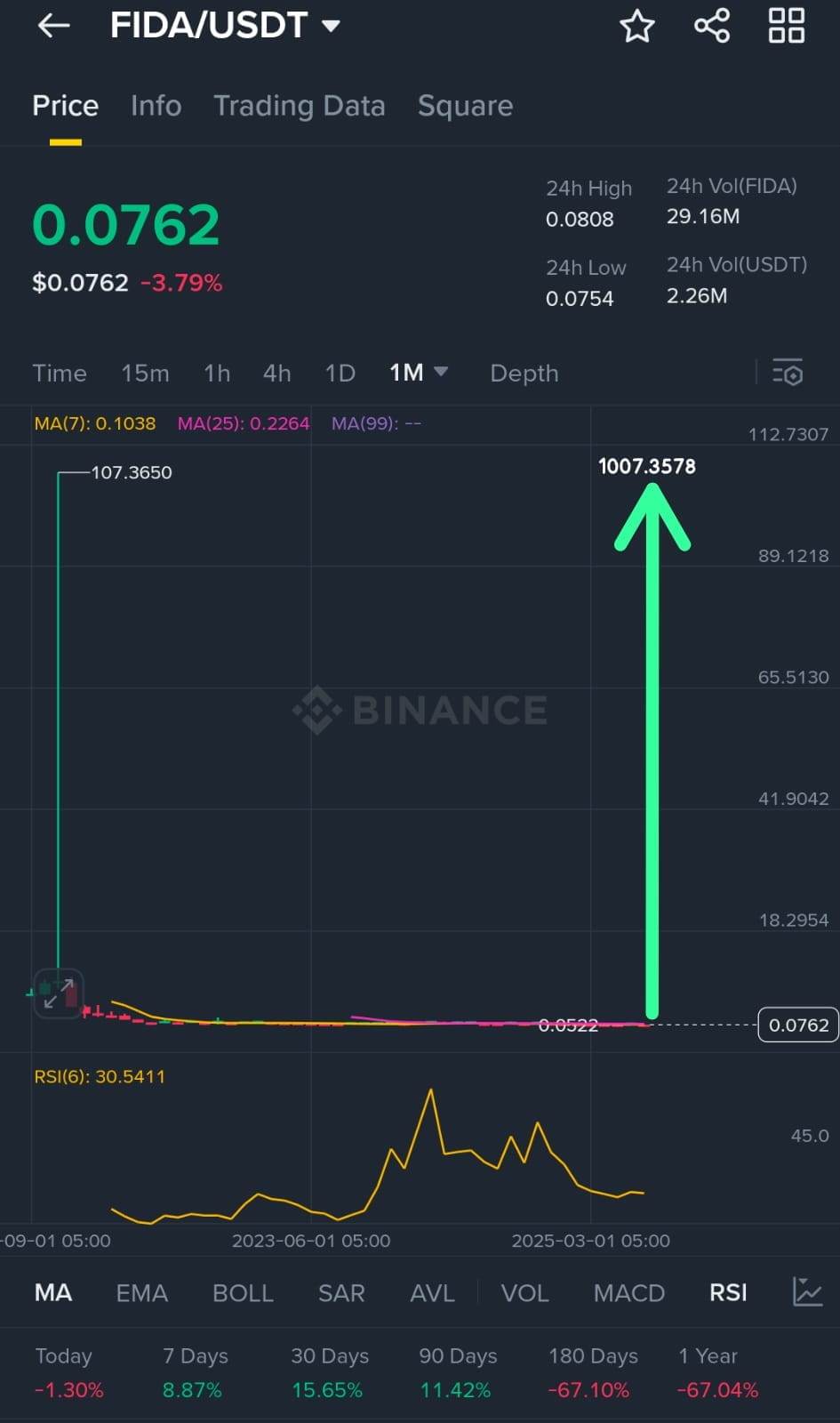Expand chart to fullscreen icon
Image resolution: width=840 pixels, height=1423 pixels.
pos(59,993)
